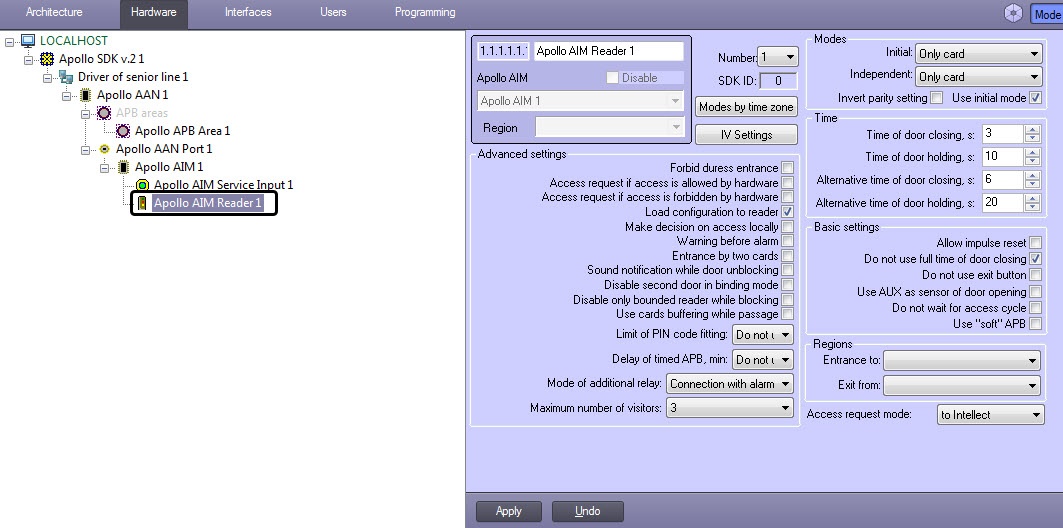Click the reader name input field
Image resolution: width=1063 pixels, height=528 pixels.
pyautogui.click(x=609, y=51)
